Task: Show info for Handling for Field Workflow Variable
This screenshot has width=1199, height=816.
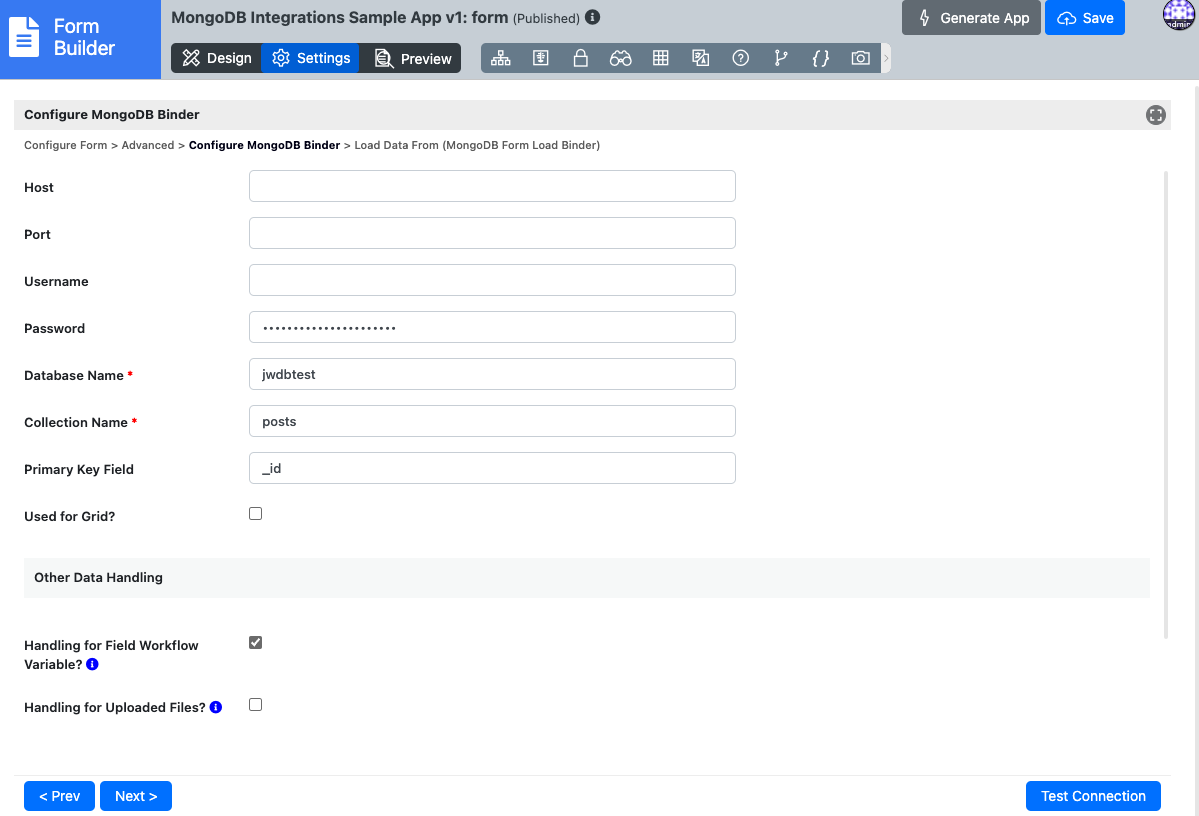Action: [x=93, y=664]
